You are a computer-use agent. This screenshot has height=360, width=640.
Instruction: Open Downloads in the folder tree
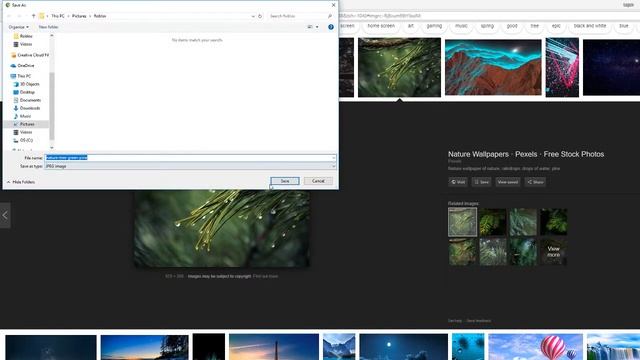point(27,108)
